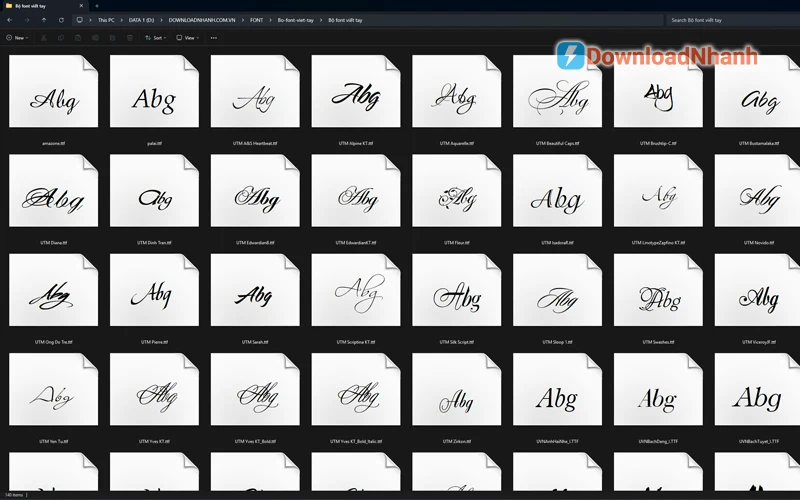Select UTM Sarah.ttf thumbnail
800x500 pixels.
255,290
